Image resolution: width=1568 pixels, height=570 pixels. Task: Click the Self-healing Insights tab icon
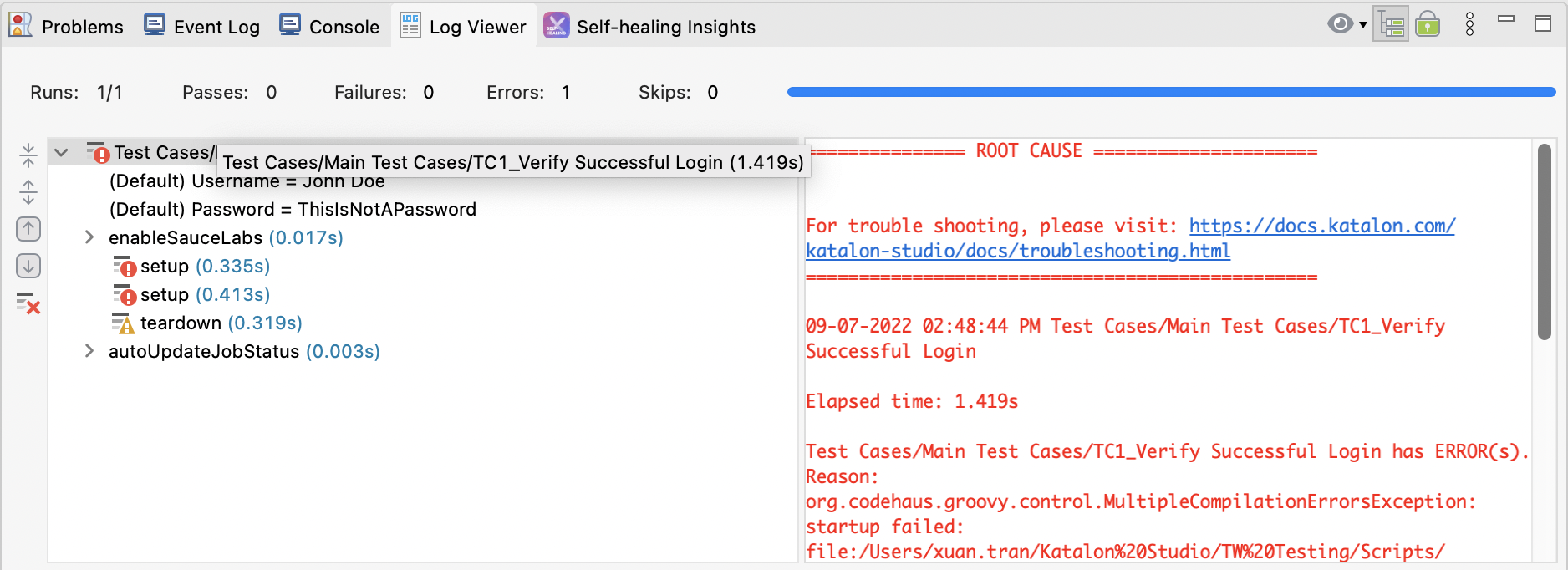(556, 26)
